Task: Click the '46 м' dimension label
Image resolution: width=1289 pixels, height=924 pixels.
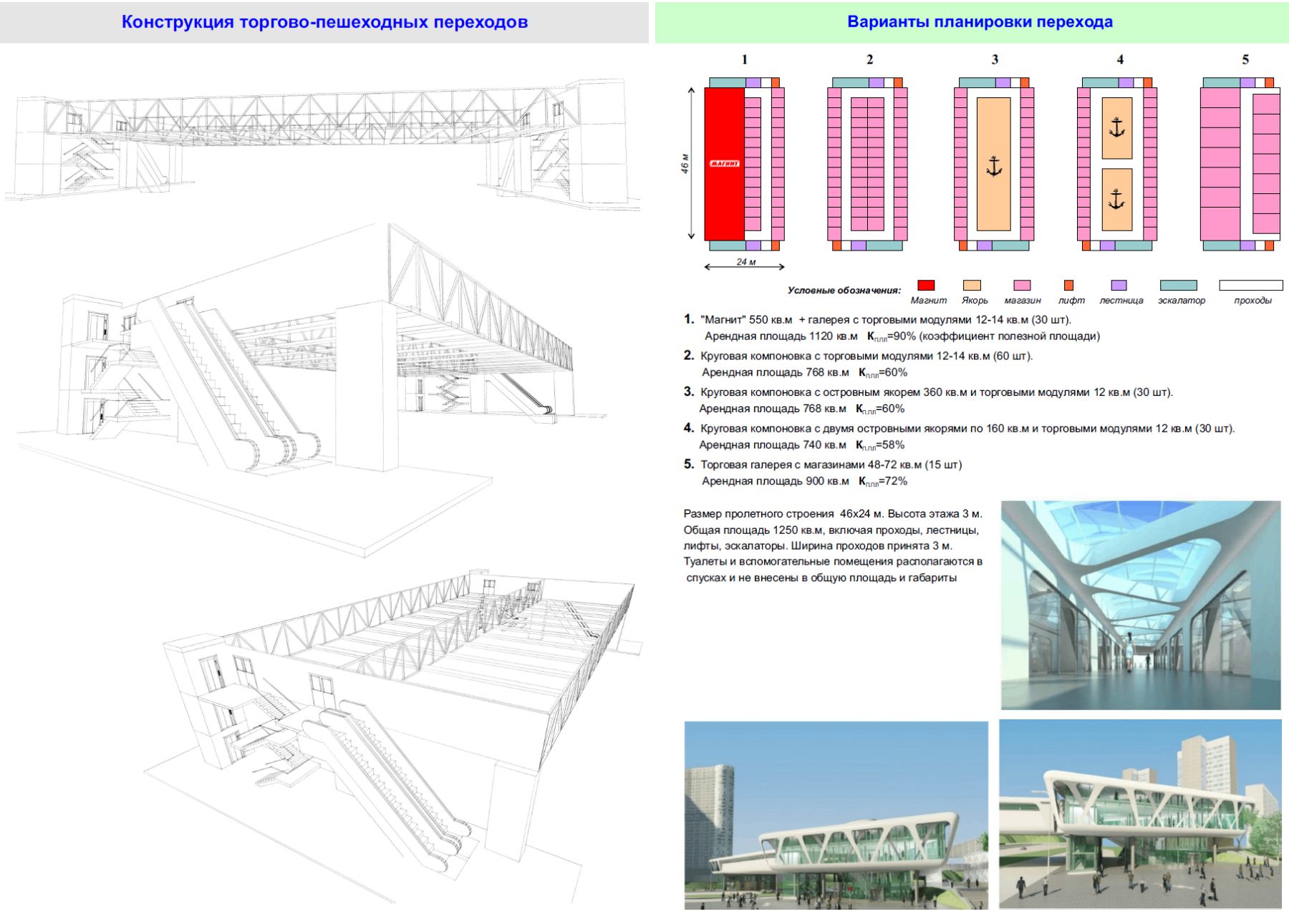Action: (685, 163)
